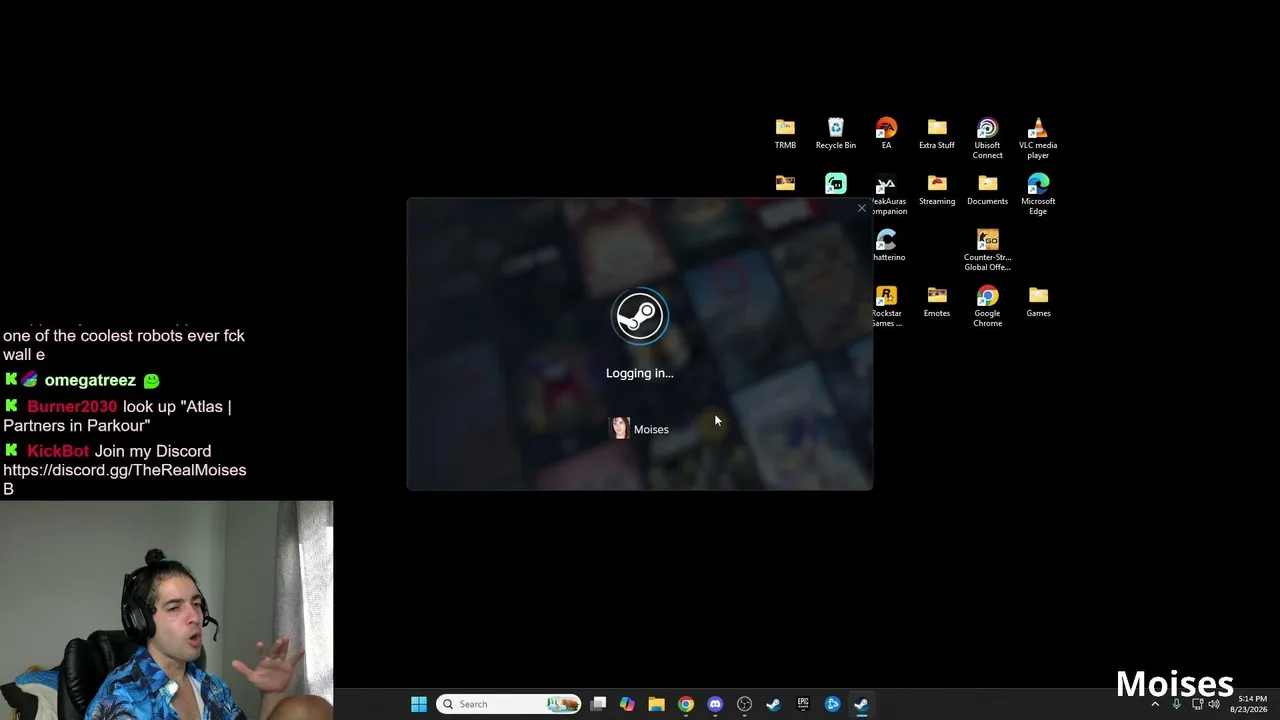The image size is (1280, 720).
Task: Open the Recycle Bin desktop icon
Action: [836, 133]
